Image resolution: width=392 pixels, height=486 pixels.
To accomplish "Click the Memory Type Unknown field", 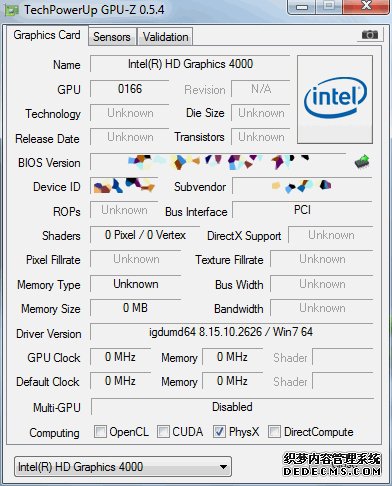I will point(135,284).
